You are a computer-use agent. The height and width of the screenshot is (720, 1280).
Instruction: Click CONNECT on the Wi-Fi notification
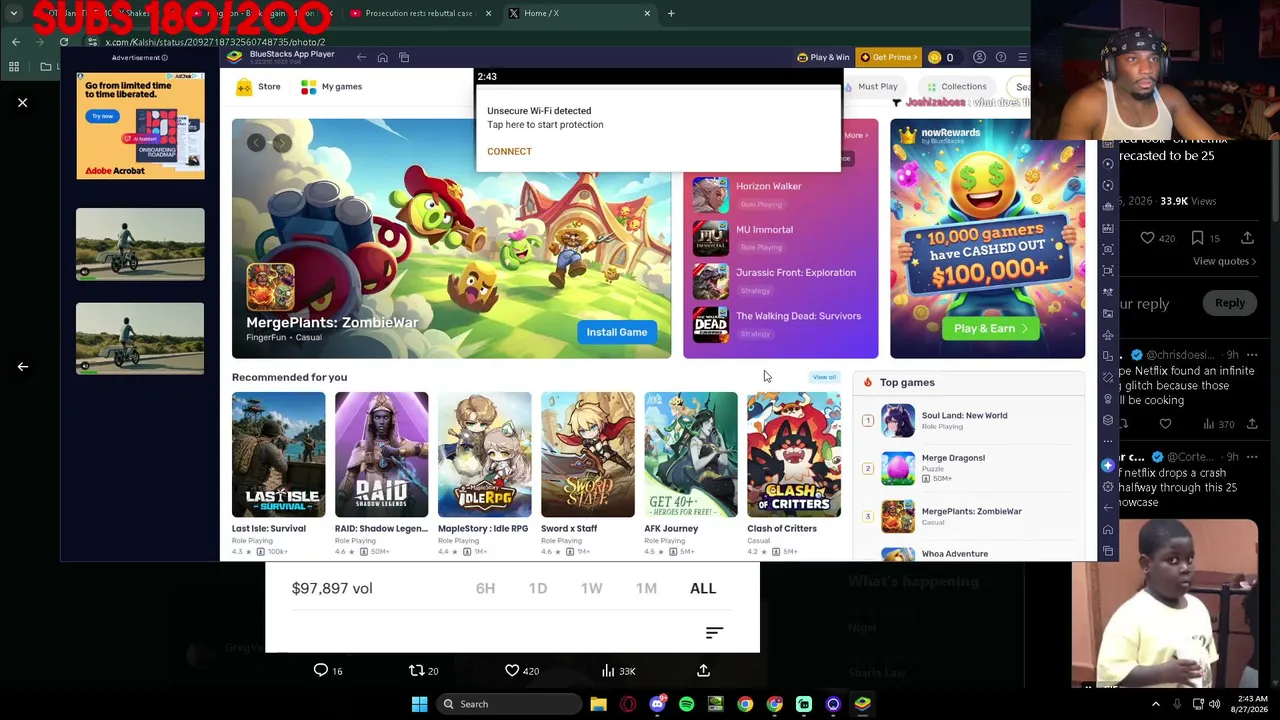(x=509, y=152)
